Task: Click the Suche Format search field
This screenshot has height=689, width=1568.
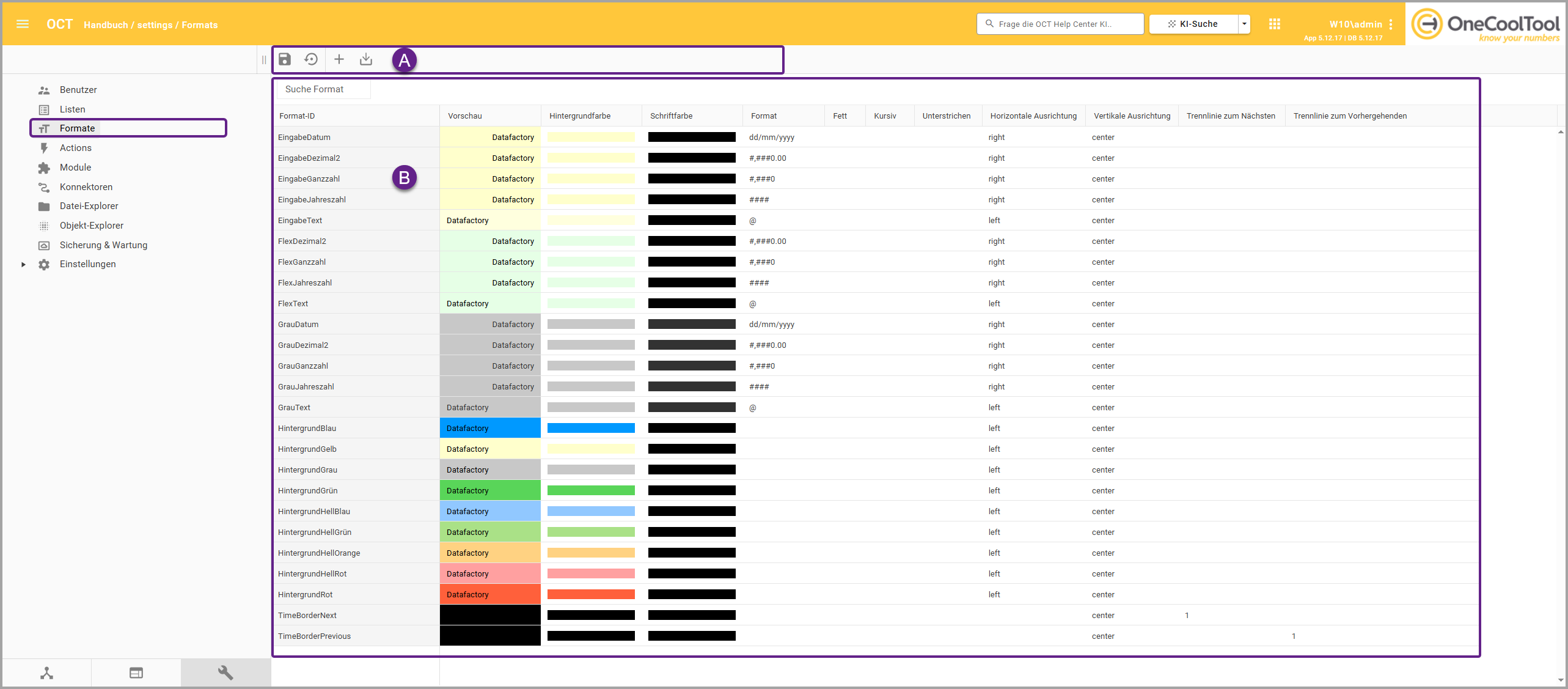Action: 324,89
